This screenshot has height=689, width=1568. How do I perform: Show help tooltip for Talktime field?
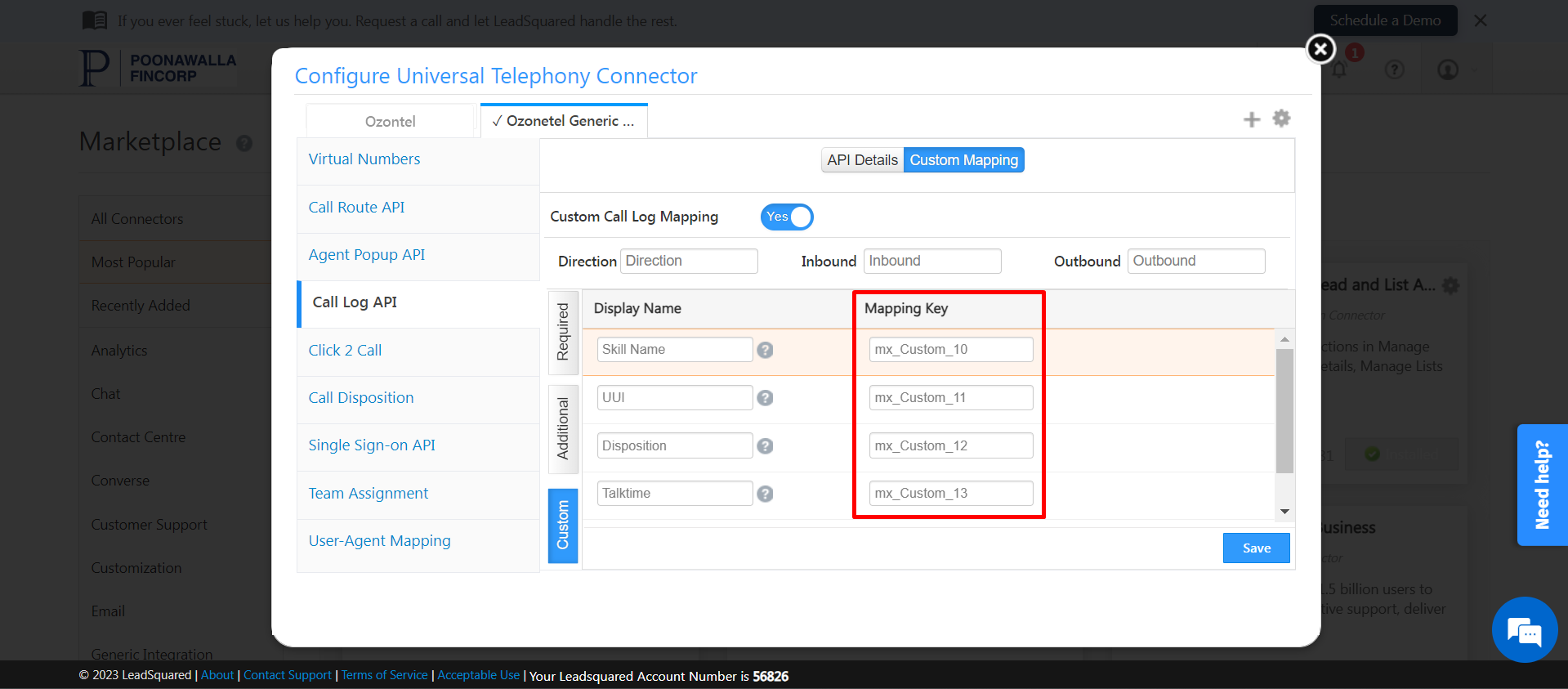(x=765, y=494)
